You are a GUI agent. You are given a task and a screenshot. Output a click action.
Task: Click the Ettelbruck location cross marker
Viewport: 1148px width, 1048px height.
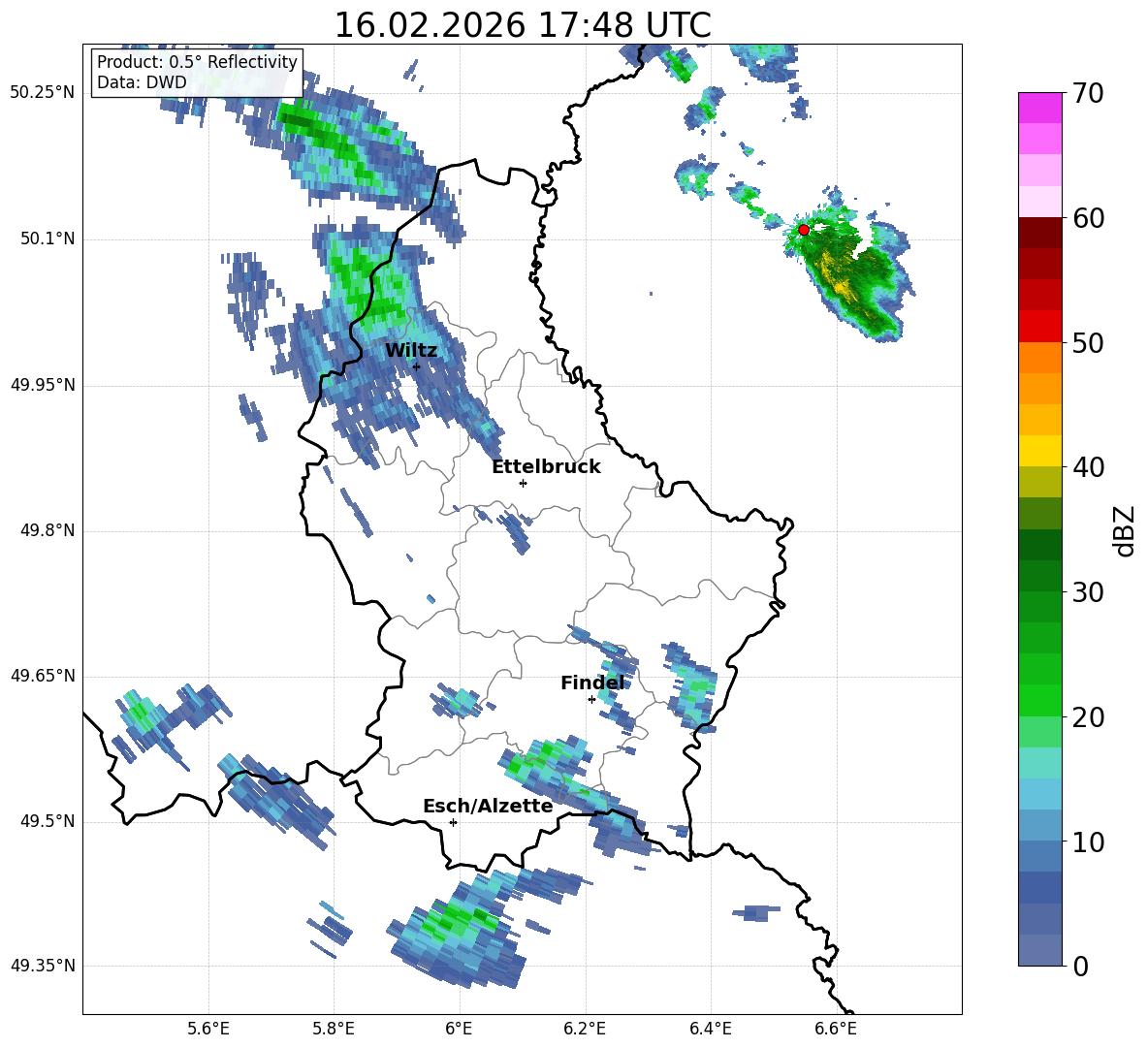point(523,483)
